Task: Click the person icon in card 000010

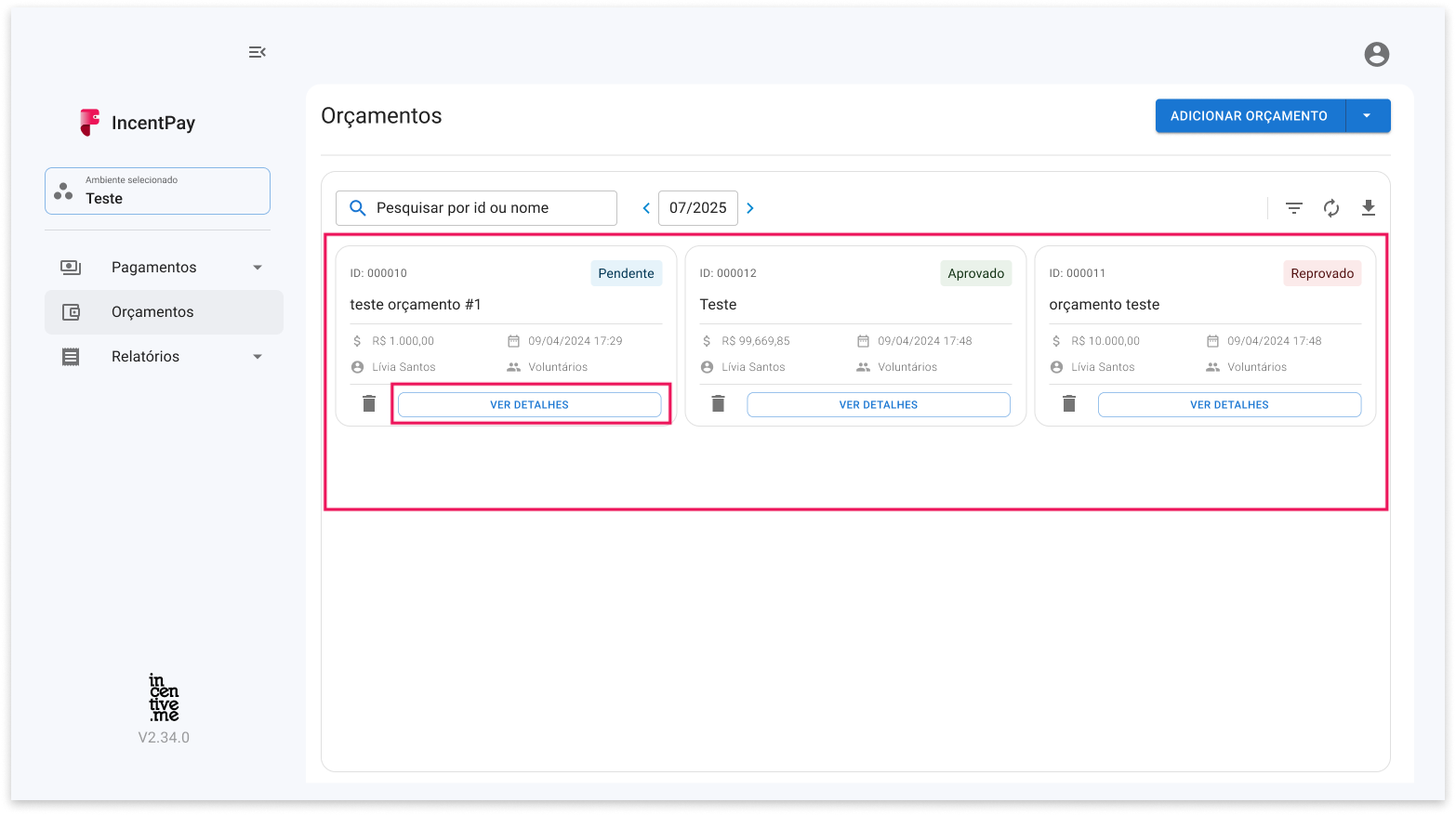Action: pos(357,367)
